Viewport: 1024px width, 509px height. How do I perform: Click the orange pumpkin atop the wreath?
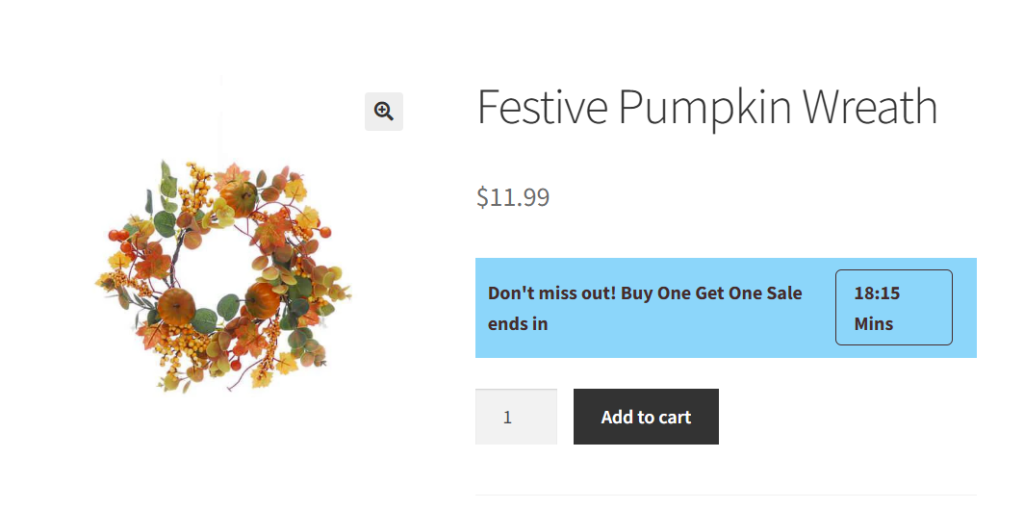point(239,197)
